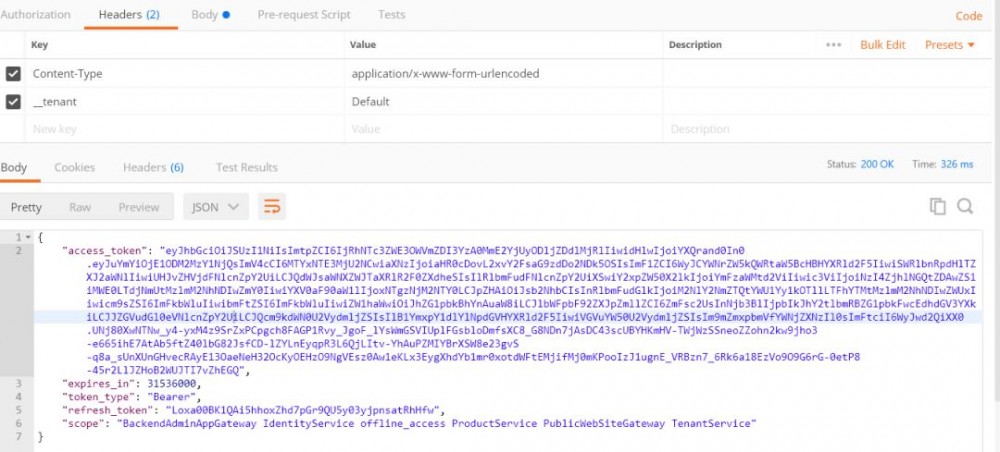View response Headers (6) tab

click(x=153, y=167)
